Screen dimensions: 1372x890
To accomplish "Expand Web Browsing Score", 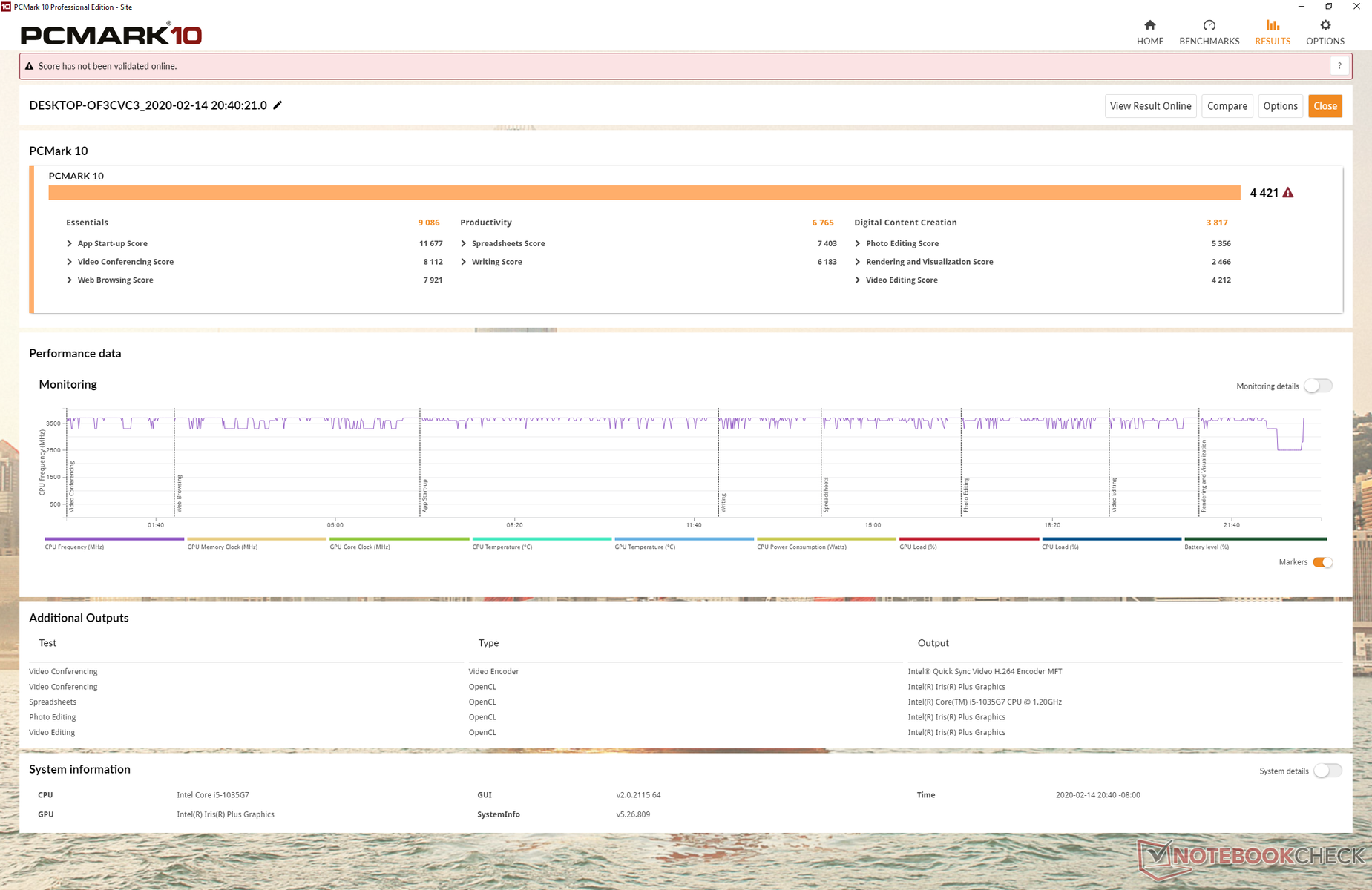I will point(70,280).
